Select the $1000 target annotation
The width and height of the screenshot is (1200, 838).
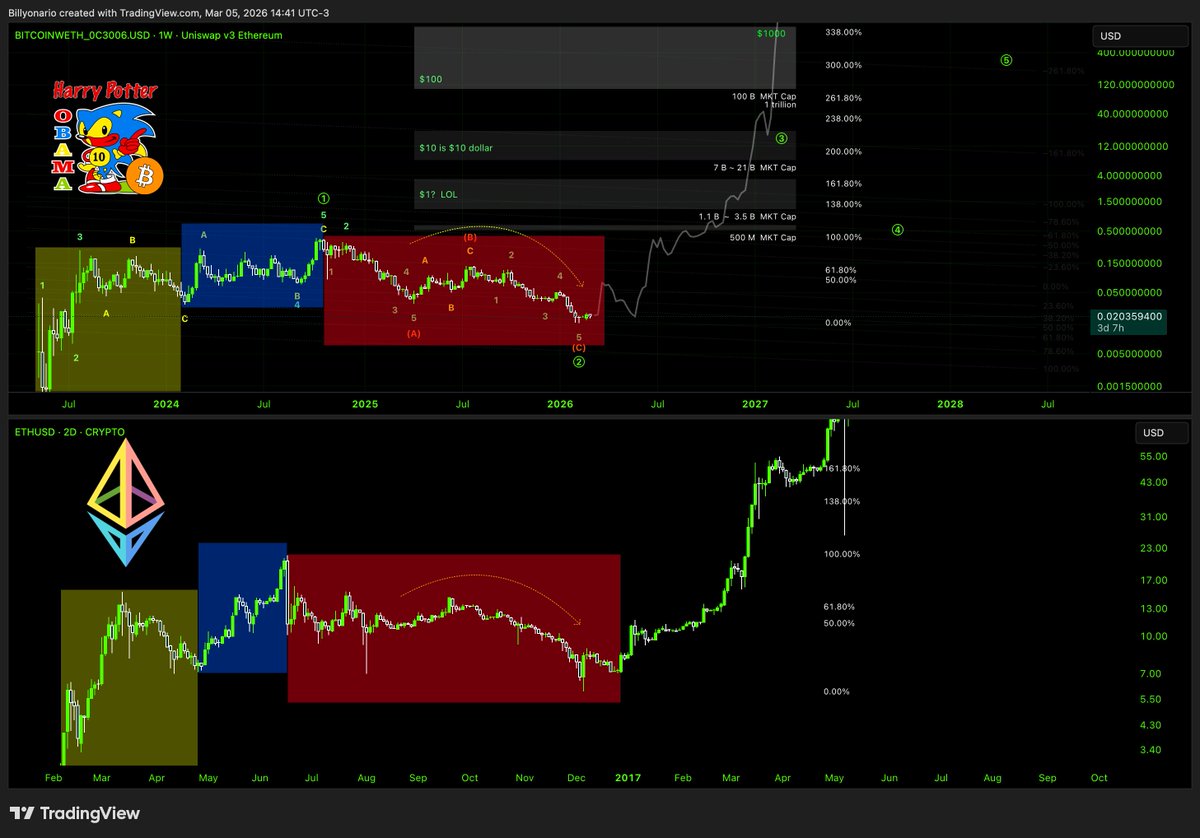pos(771,34)
